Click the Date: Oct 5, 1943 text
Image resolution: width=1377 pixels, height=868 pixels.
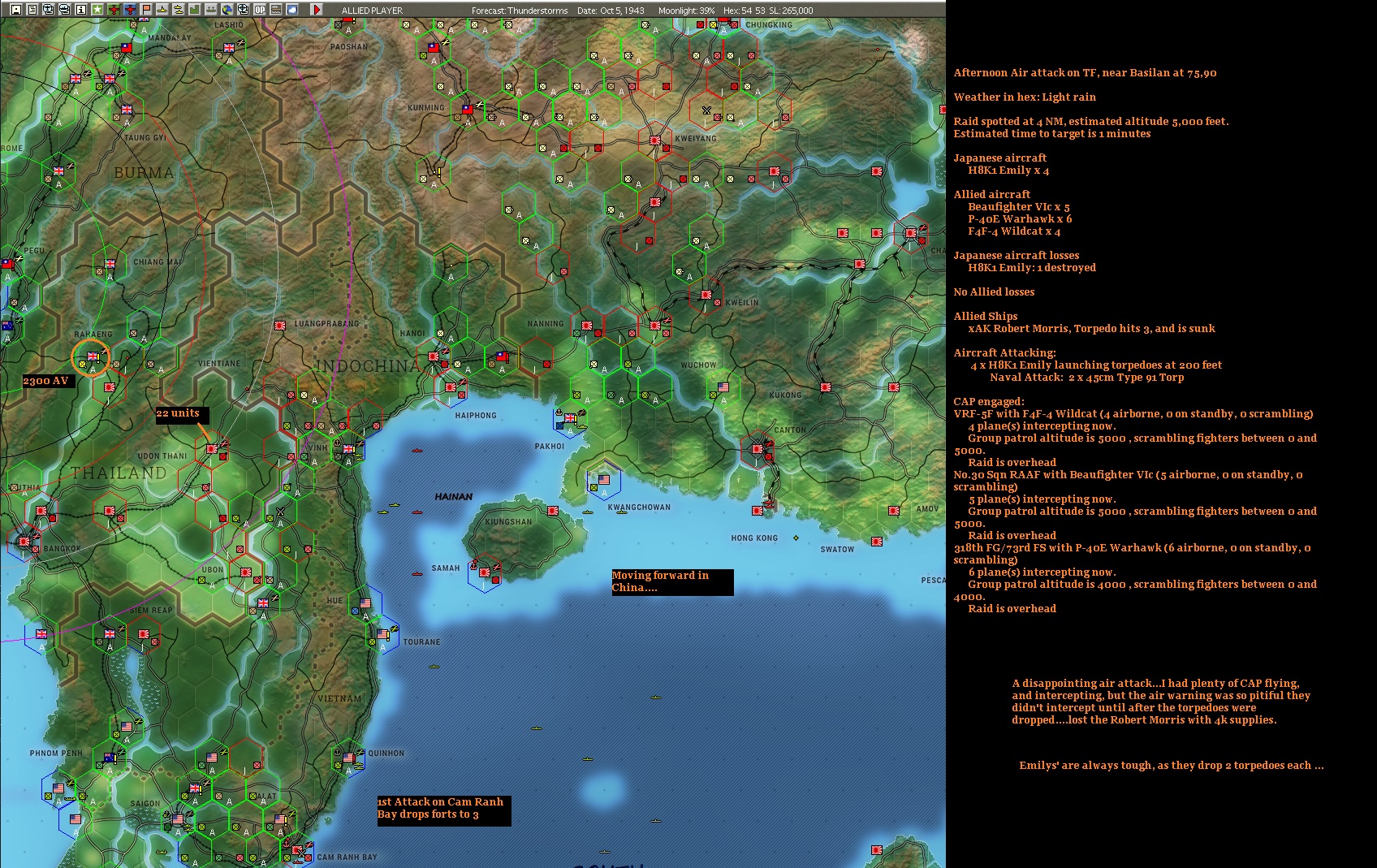611,11
